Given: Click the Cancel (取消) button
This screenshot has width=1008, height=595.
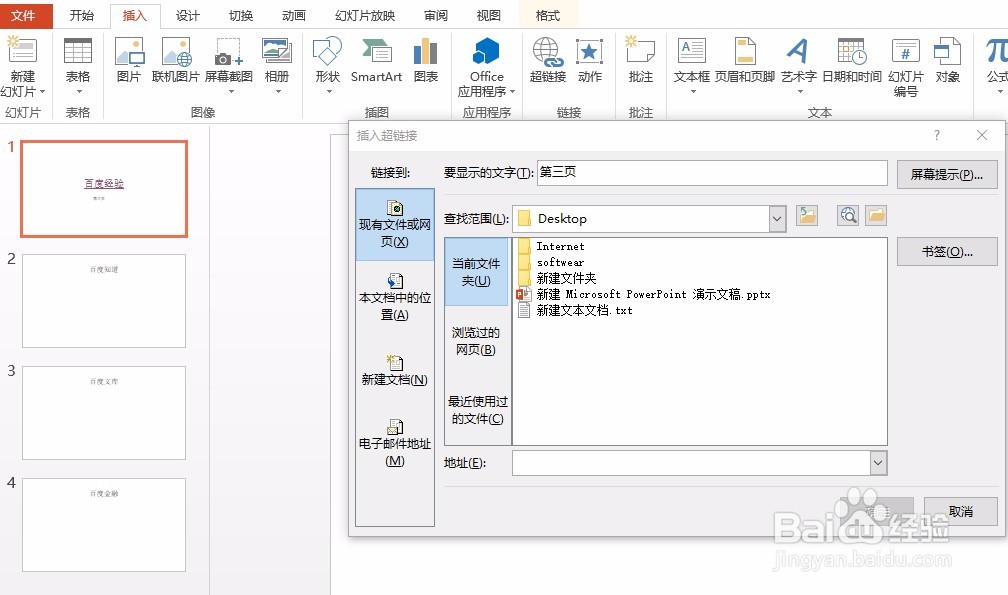Looking at the screenshot, I should [x=960, y=511].
